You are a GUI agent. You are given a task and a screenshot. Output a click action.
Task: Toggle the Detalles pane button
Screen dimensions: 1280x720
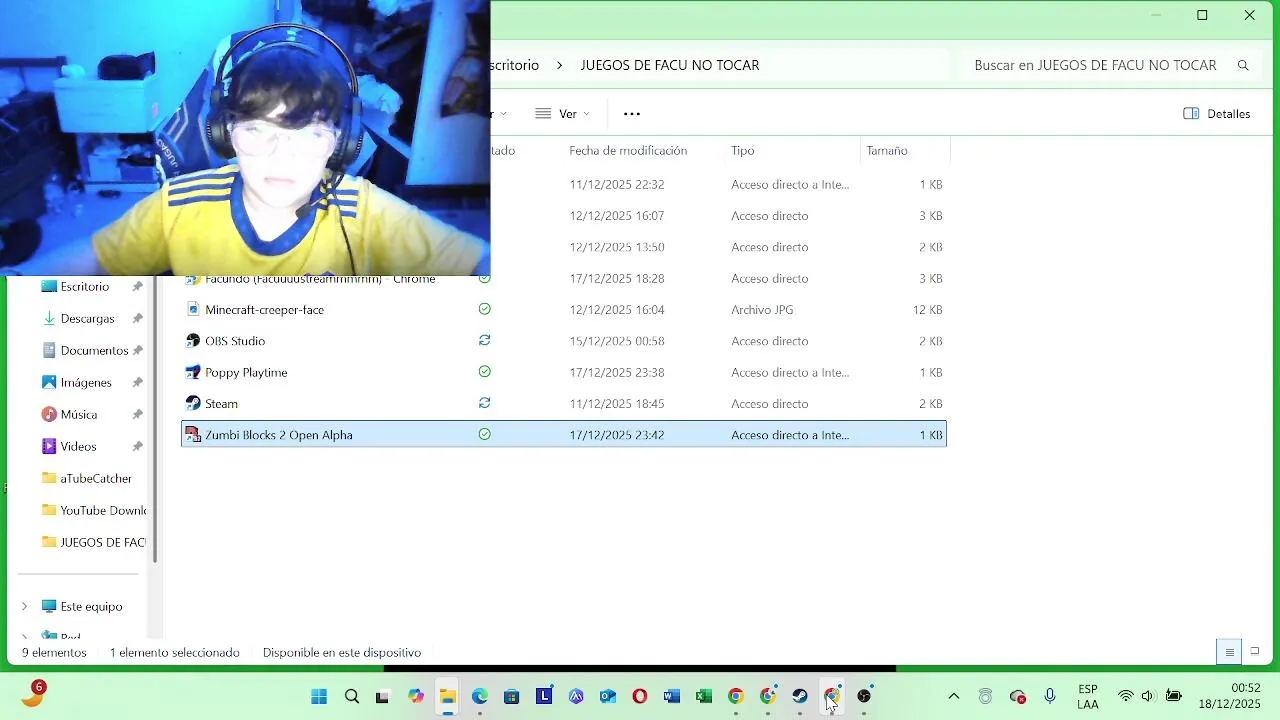(1216, 114)
